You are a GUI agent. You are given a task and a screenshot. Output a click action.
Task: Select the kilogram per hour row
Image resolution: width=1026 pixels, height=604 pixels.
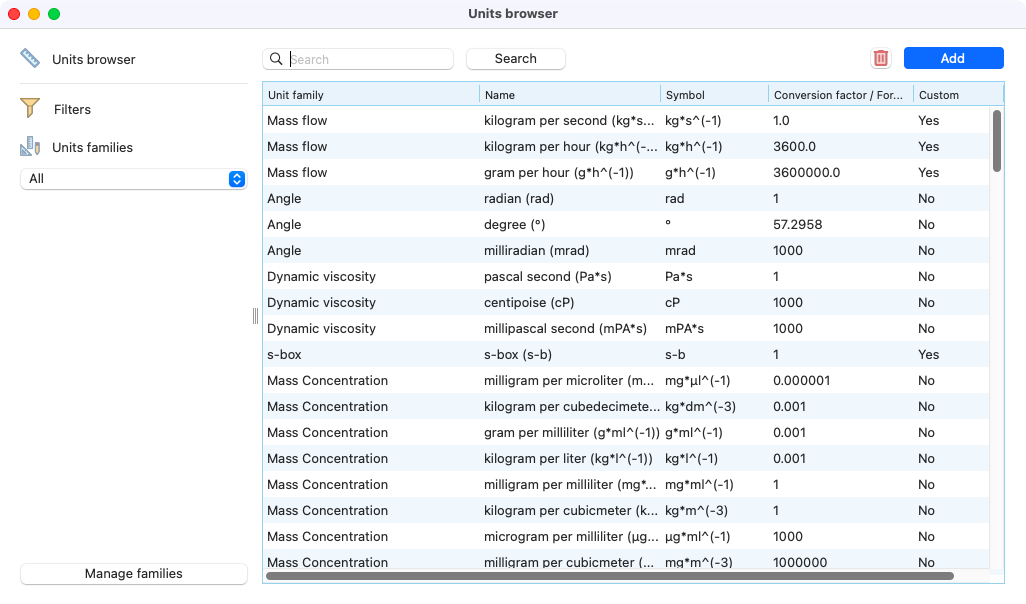(x=626, y=147)
